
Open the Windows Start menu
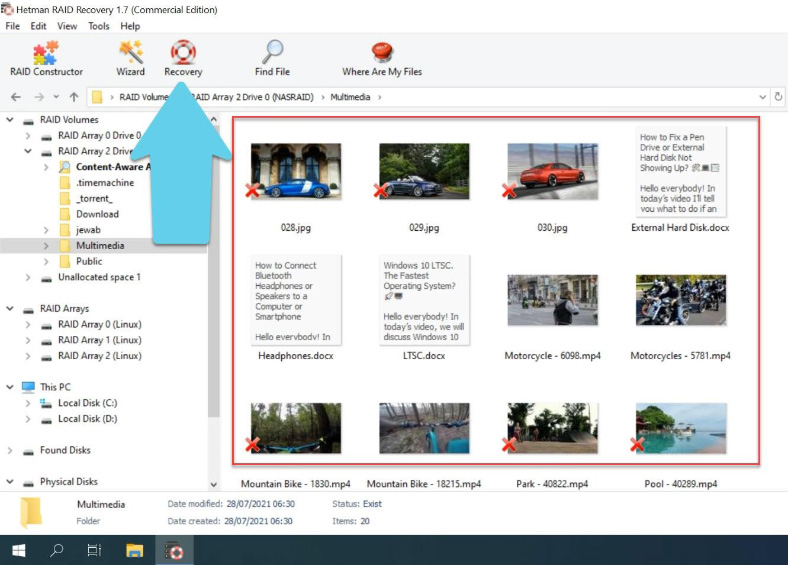click(x=18, y=550)
